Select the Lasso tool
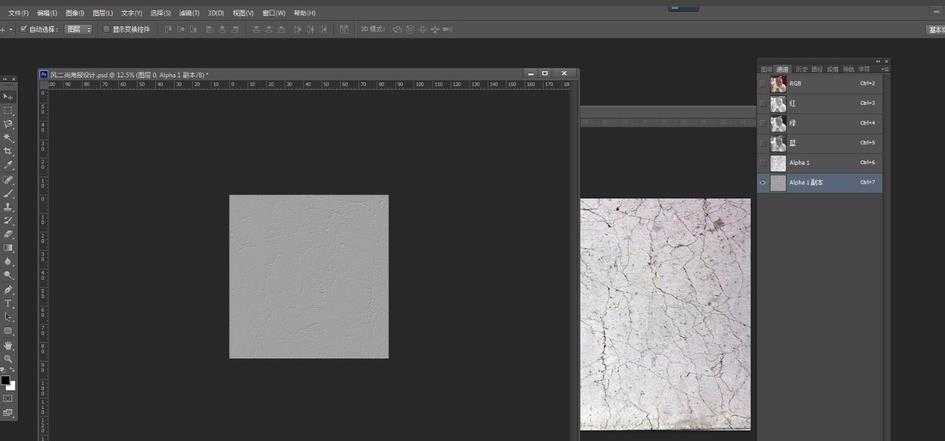The image size is (945, 441). (8, 124)
